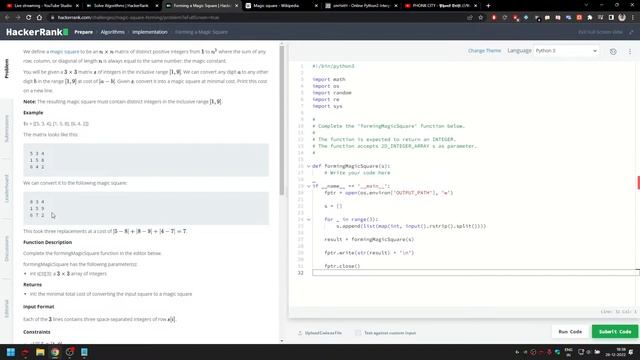Screen dimensions: 640x360
Task: Open the Prepare menu item
Action: (x=83, y=32)
